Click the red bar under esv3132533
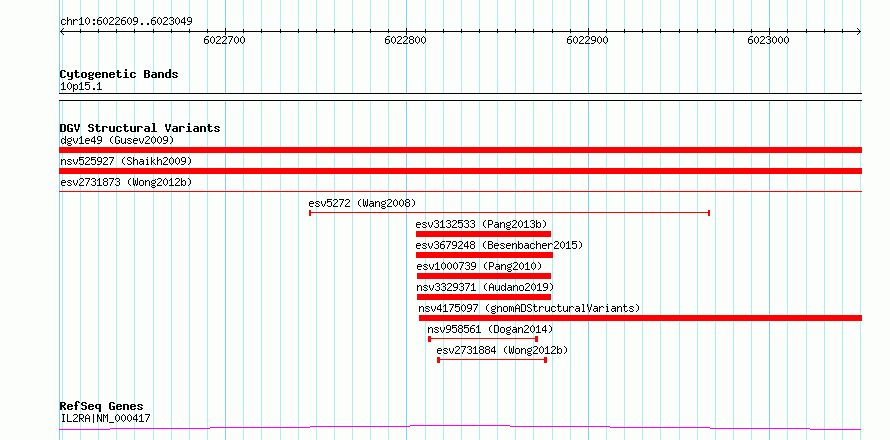 click(x=483, y=234)
